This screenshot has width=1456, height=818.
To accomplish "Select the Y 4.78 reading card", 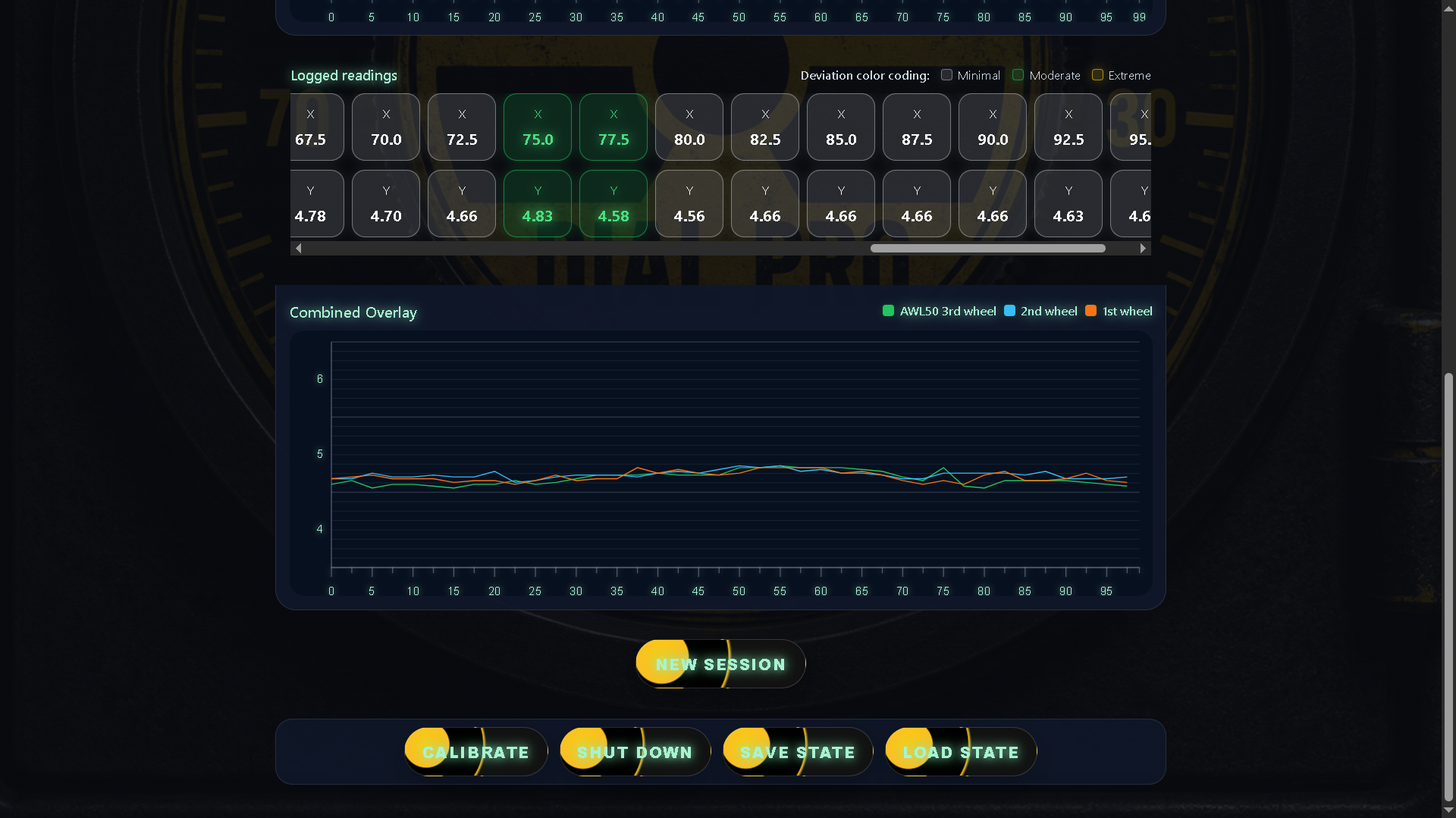I will [317, 204].
